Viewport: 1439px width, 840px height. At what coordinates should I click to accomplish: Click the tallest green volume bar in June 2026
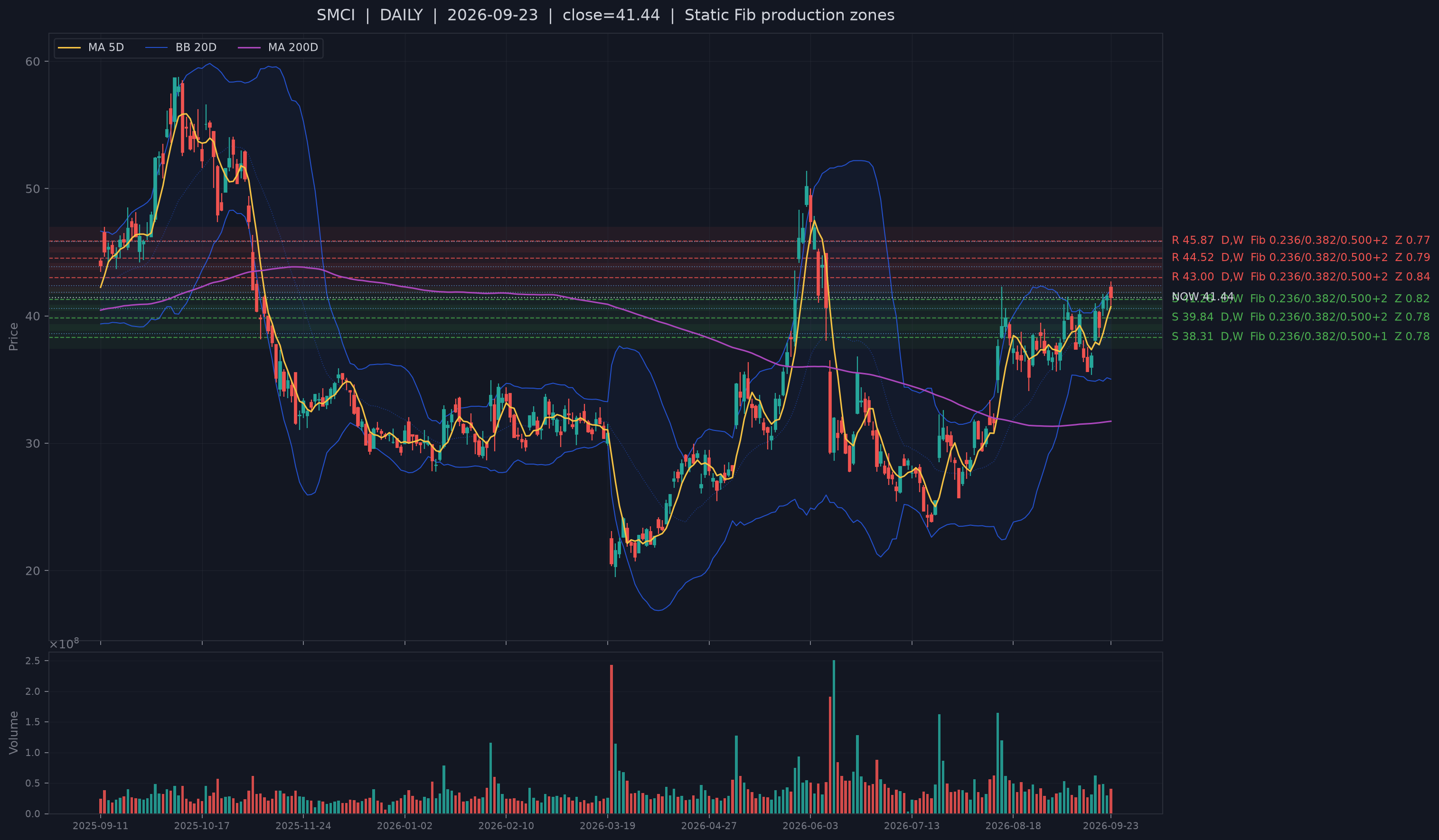tap(834, 737)
